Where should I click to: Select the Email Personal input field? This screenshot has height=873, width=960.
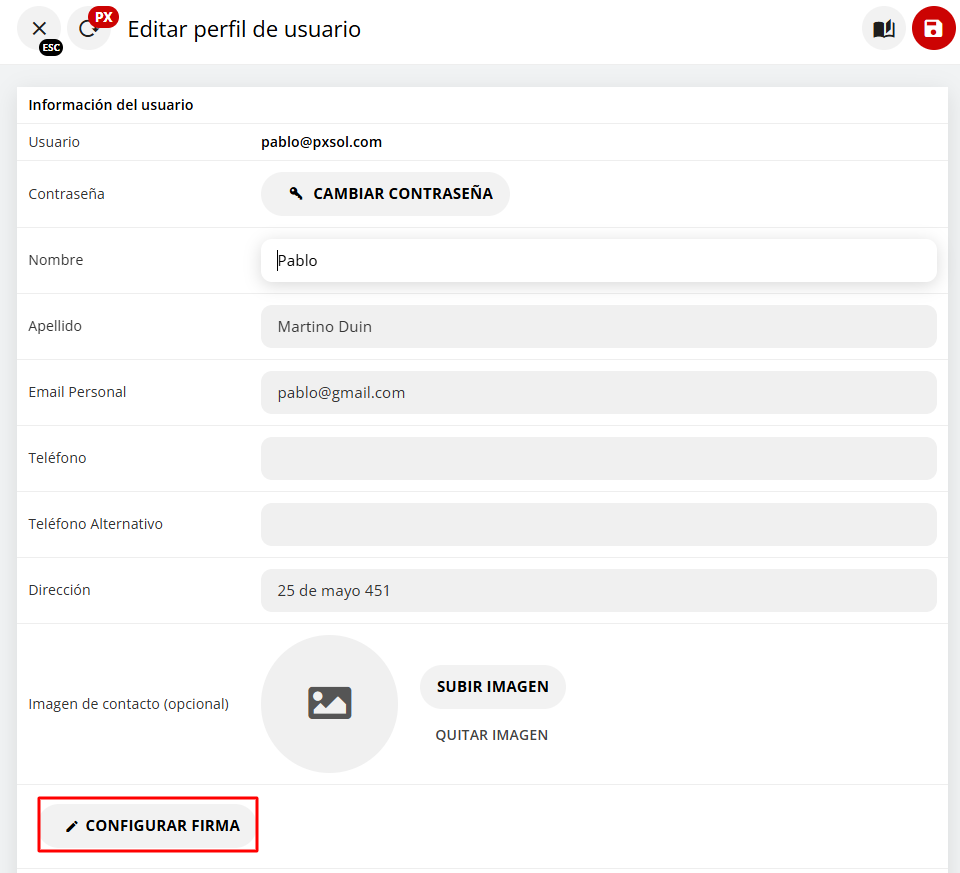(x=598, y=393)
